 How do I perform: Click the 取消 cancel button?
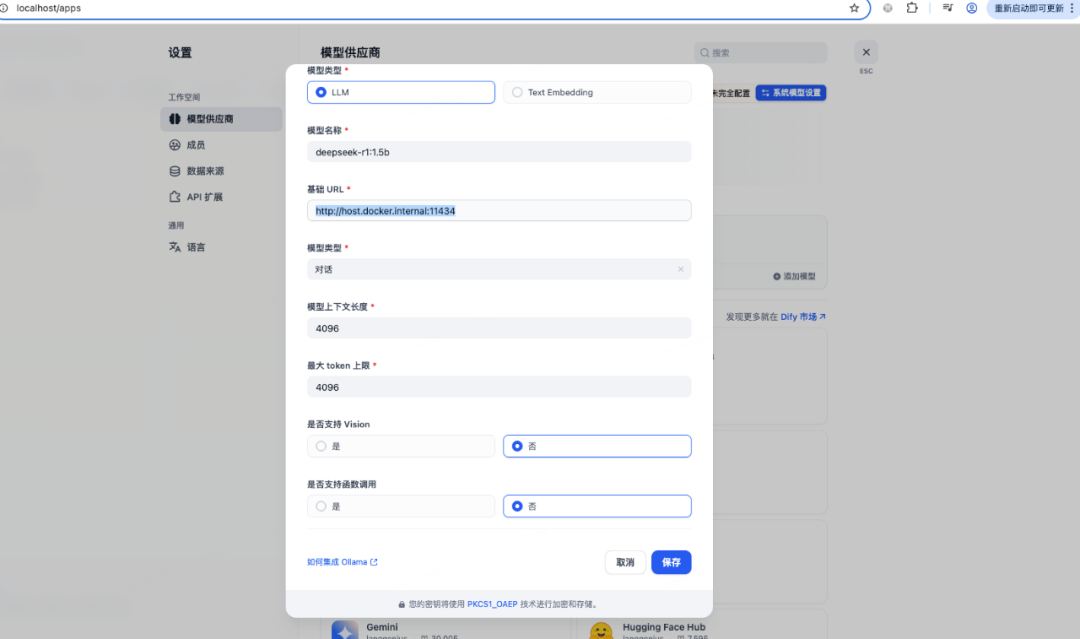click(x=625, y=563)
